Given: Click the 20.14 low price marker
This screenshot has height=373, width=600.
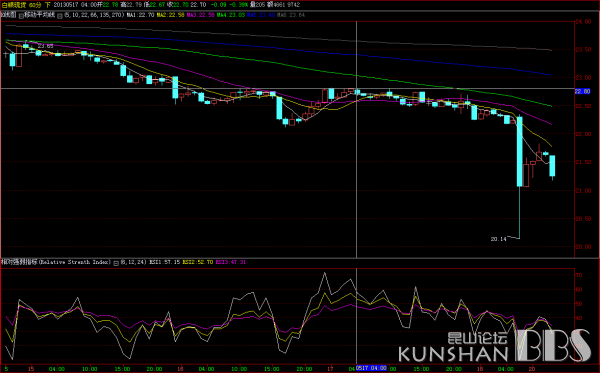Looking at the screenshot, I should tap(498, 239).
